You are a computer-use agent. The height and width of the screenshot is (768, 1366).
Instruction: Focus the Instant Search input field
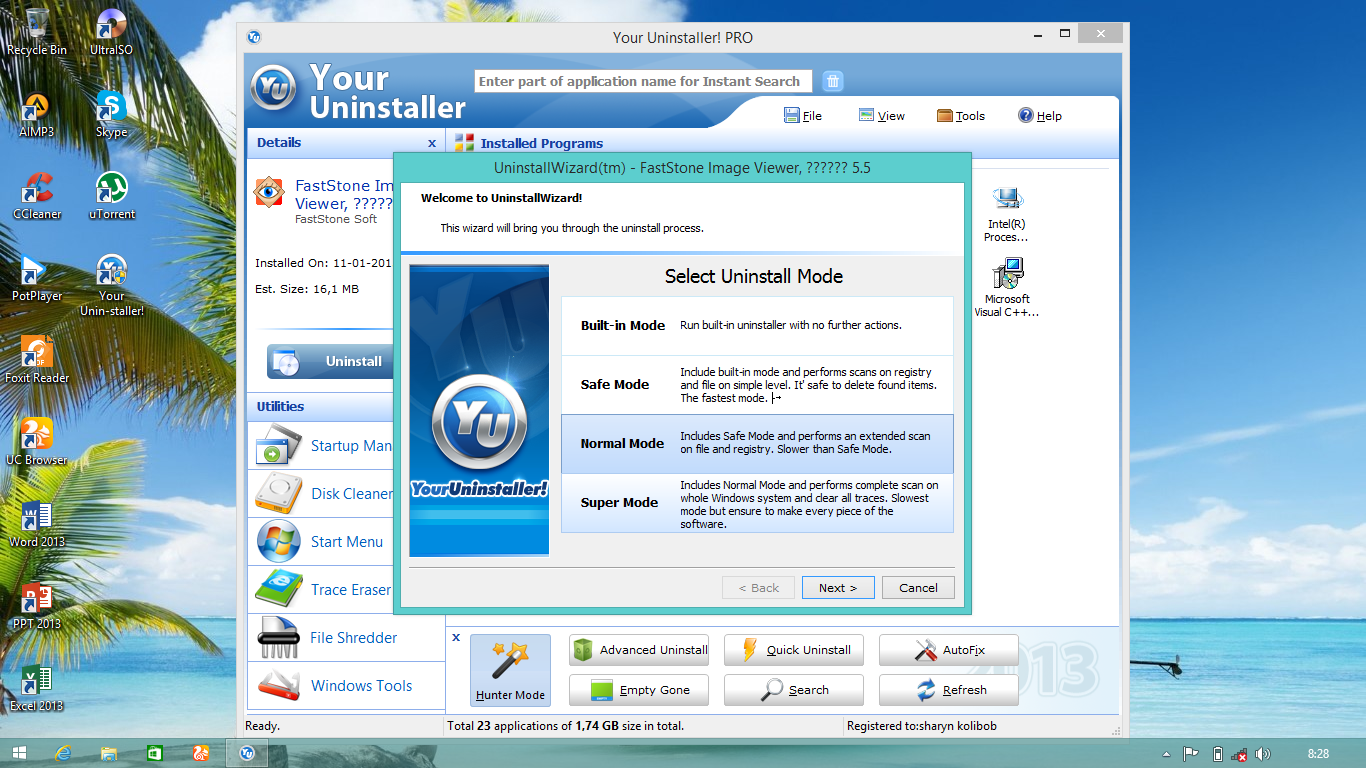click(643, 81)
